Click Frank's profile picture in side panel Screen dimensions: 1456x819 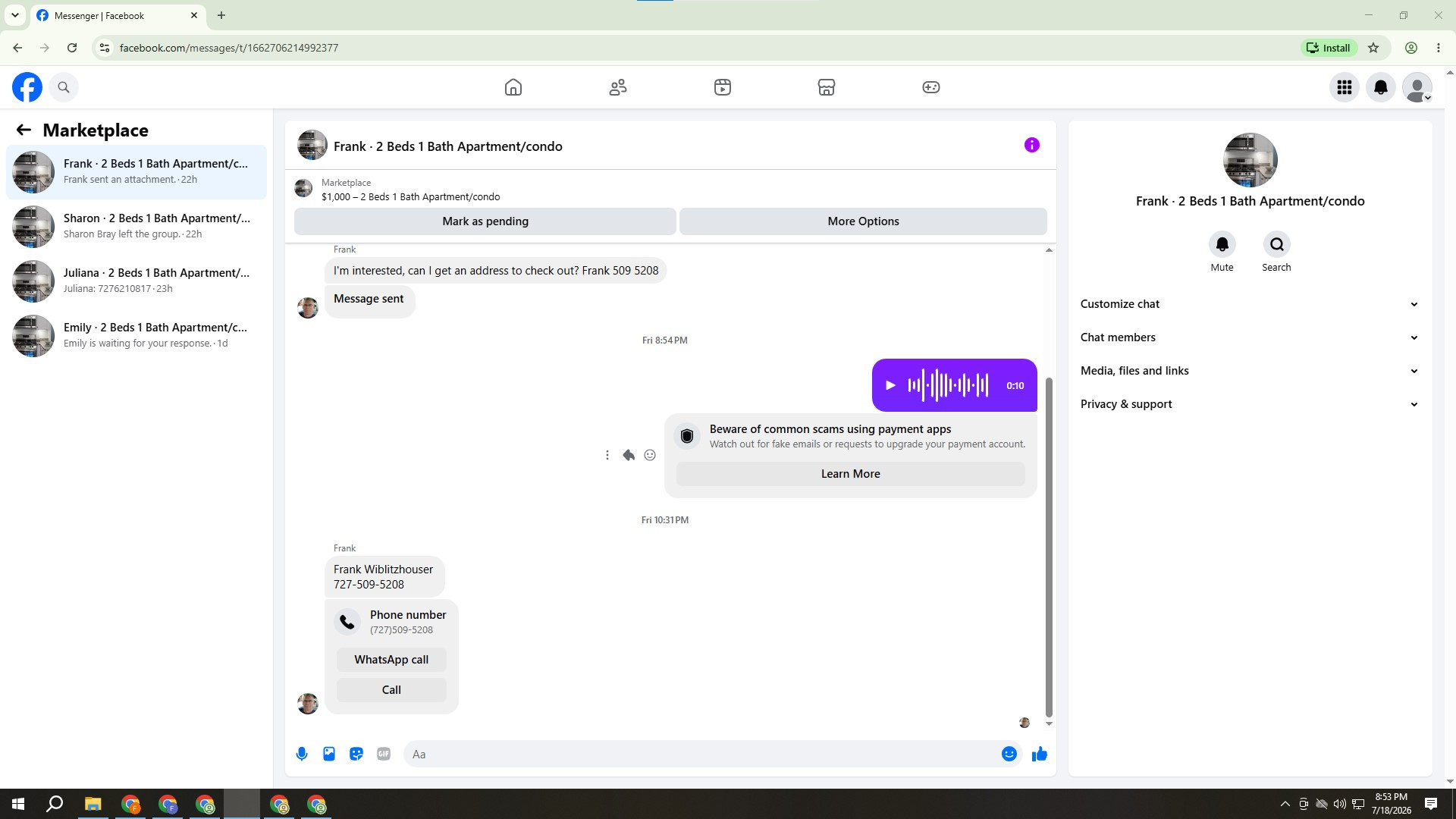tap(1250, 160)
